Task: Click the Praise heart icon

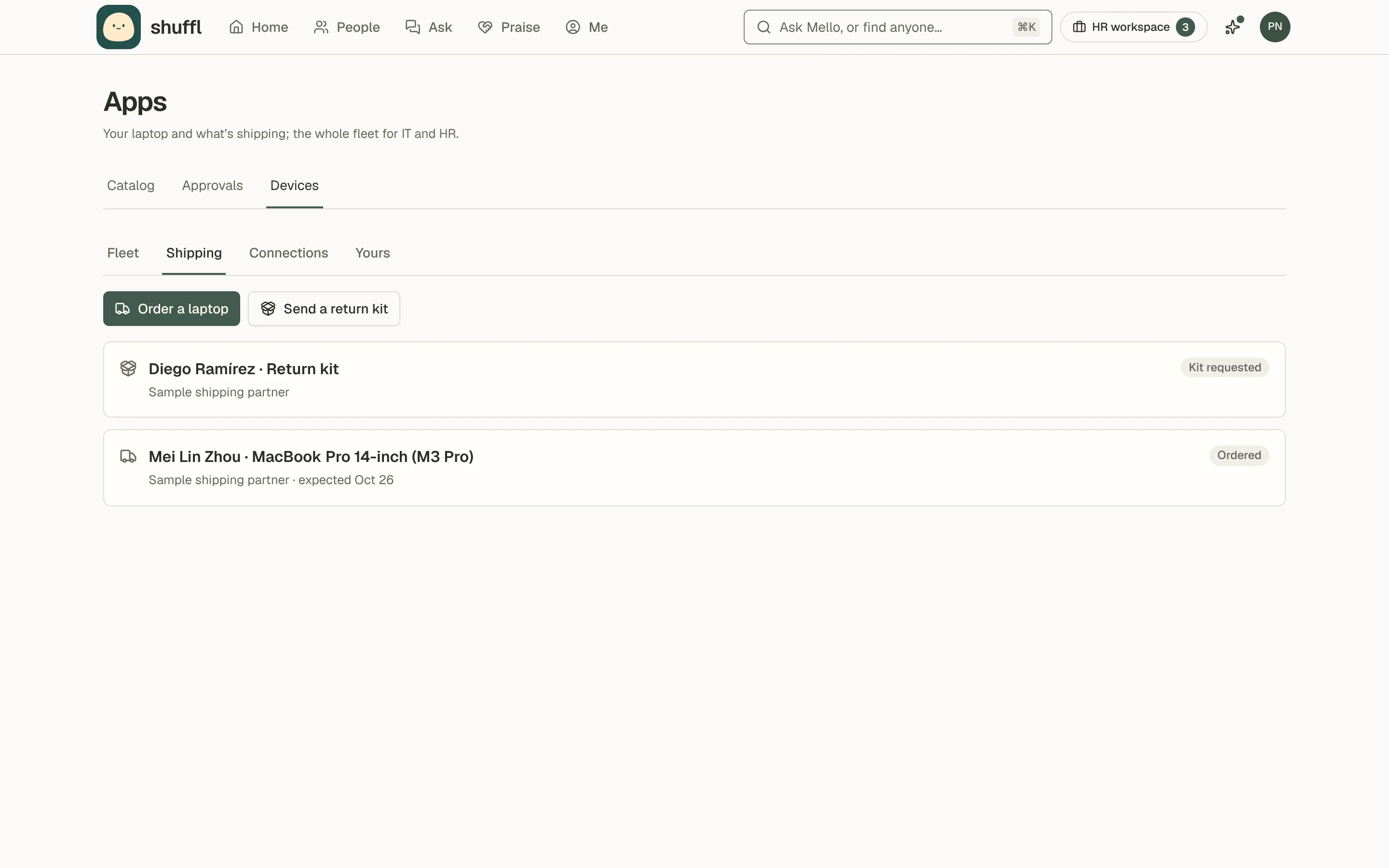Action: coord(485,27)
